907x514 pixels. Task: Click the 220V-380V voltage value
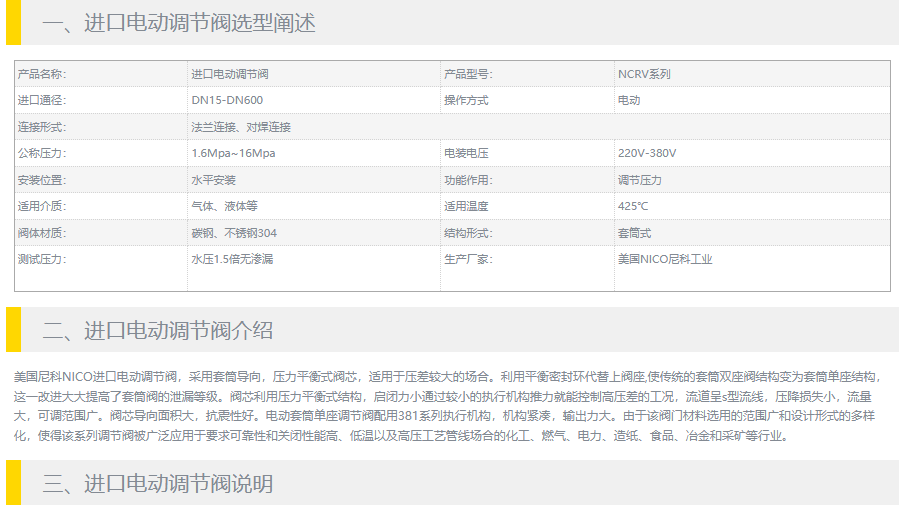coord(647,153)
